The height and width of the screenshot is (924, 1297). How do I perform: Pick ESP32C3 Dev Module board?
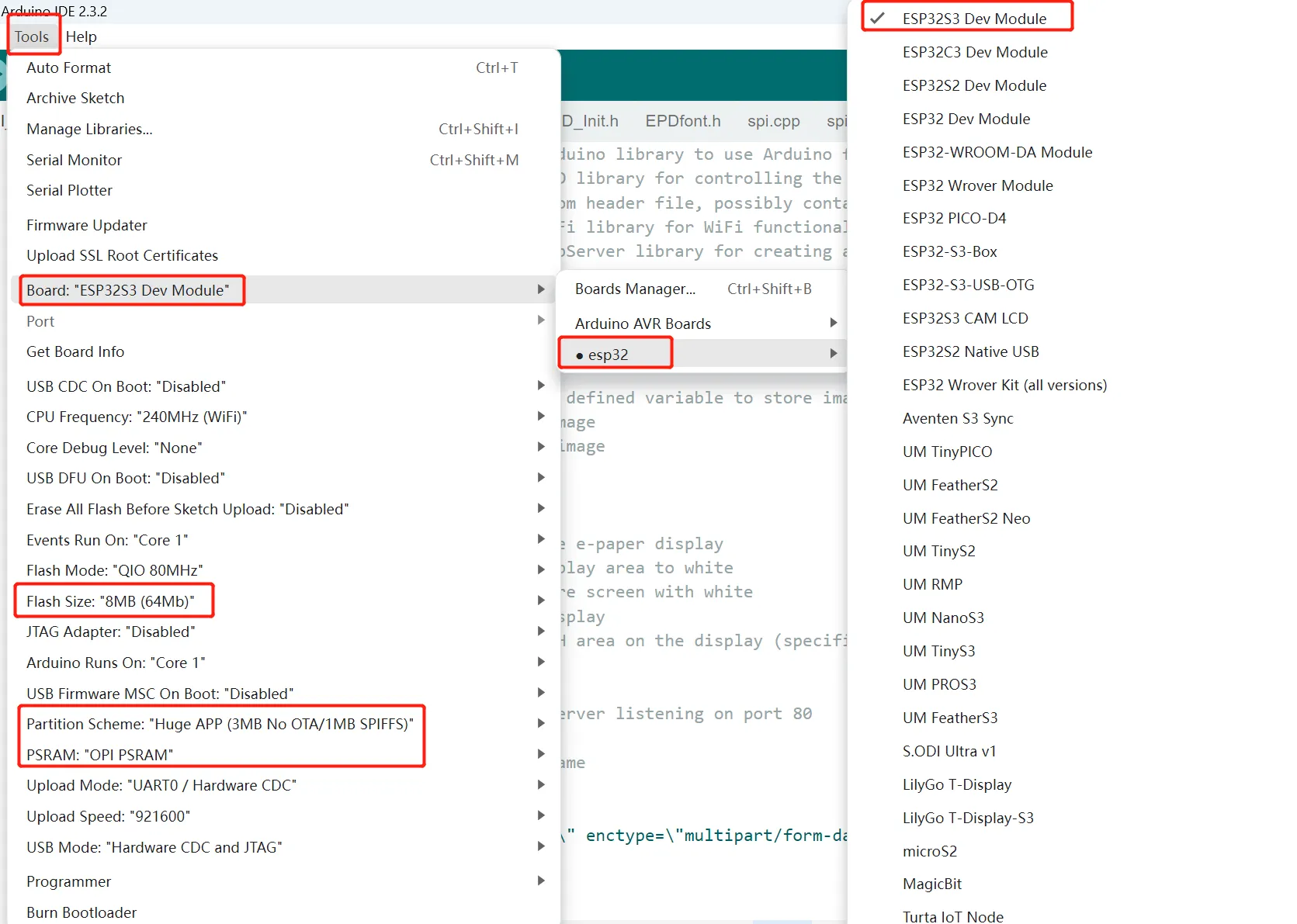pos(975,52)
